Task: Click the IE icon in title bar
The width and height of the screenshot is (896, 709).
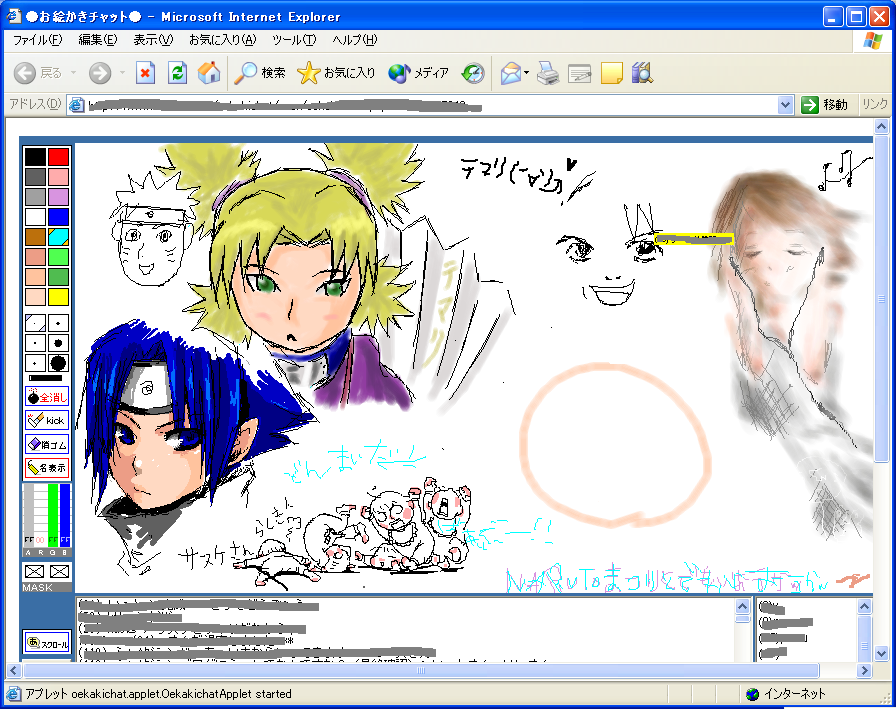Action: click(x=14, y=16)
